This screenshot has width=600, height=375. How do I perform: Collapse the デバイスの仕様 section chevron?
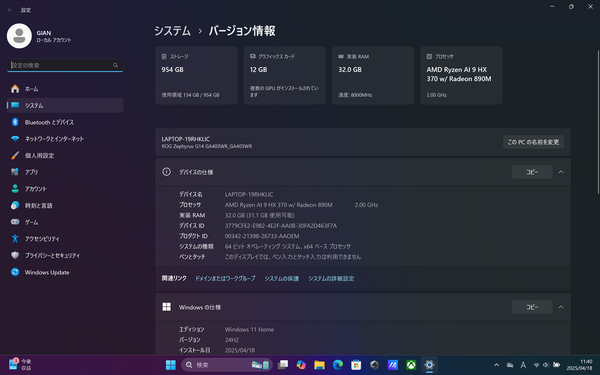561,172
